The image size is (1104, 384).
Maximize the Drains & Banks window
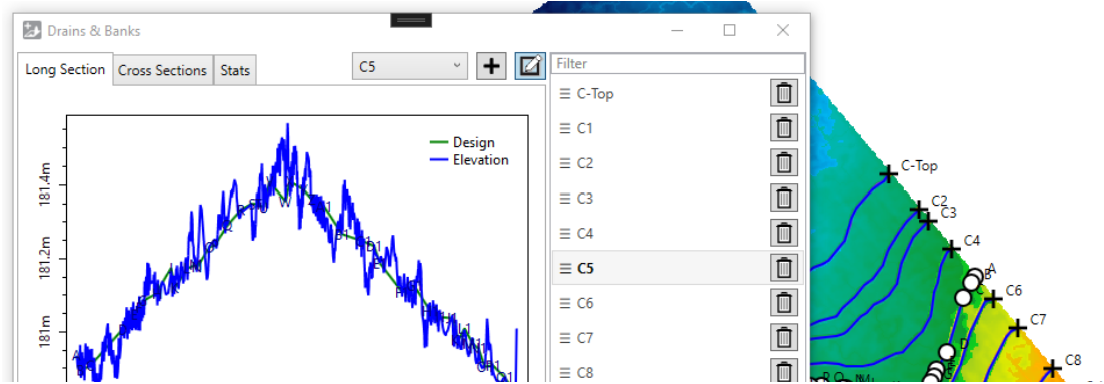point(729,30)
